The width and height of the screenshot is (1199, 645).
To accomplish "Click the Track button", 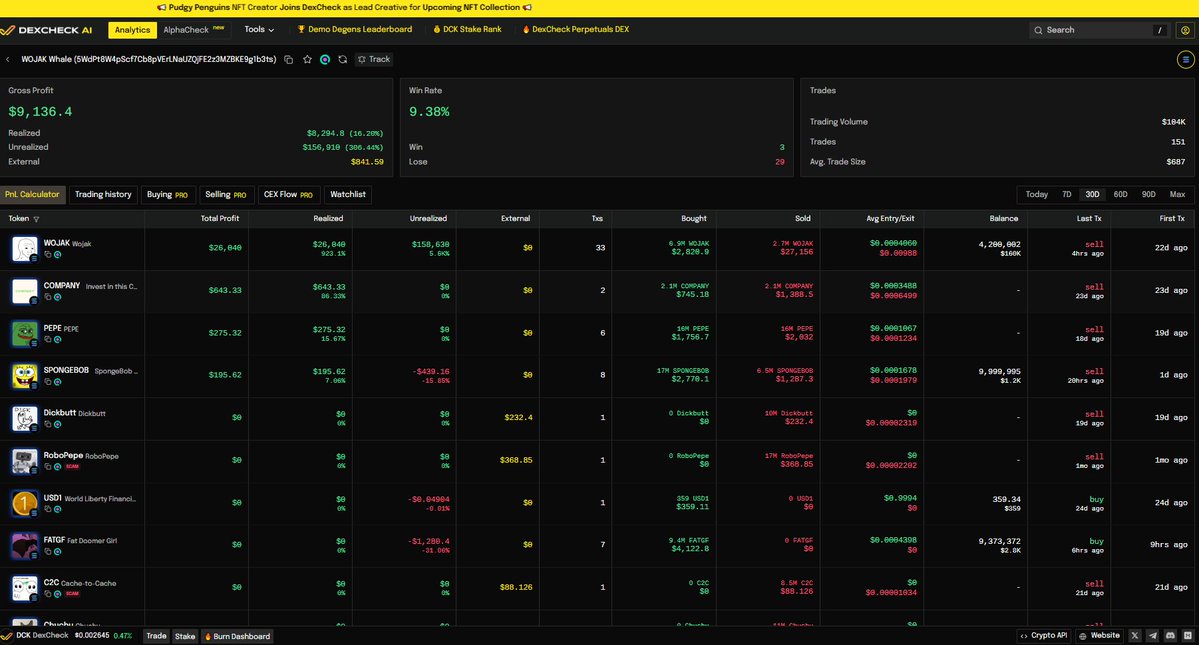I will (374, 60).
